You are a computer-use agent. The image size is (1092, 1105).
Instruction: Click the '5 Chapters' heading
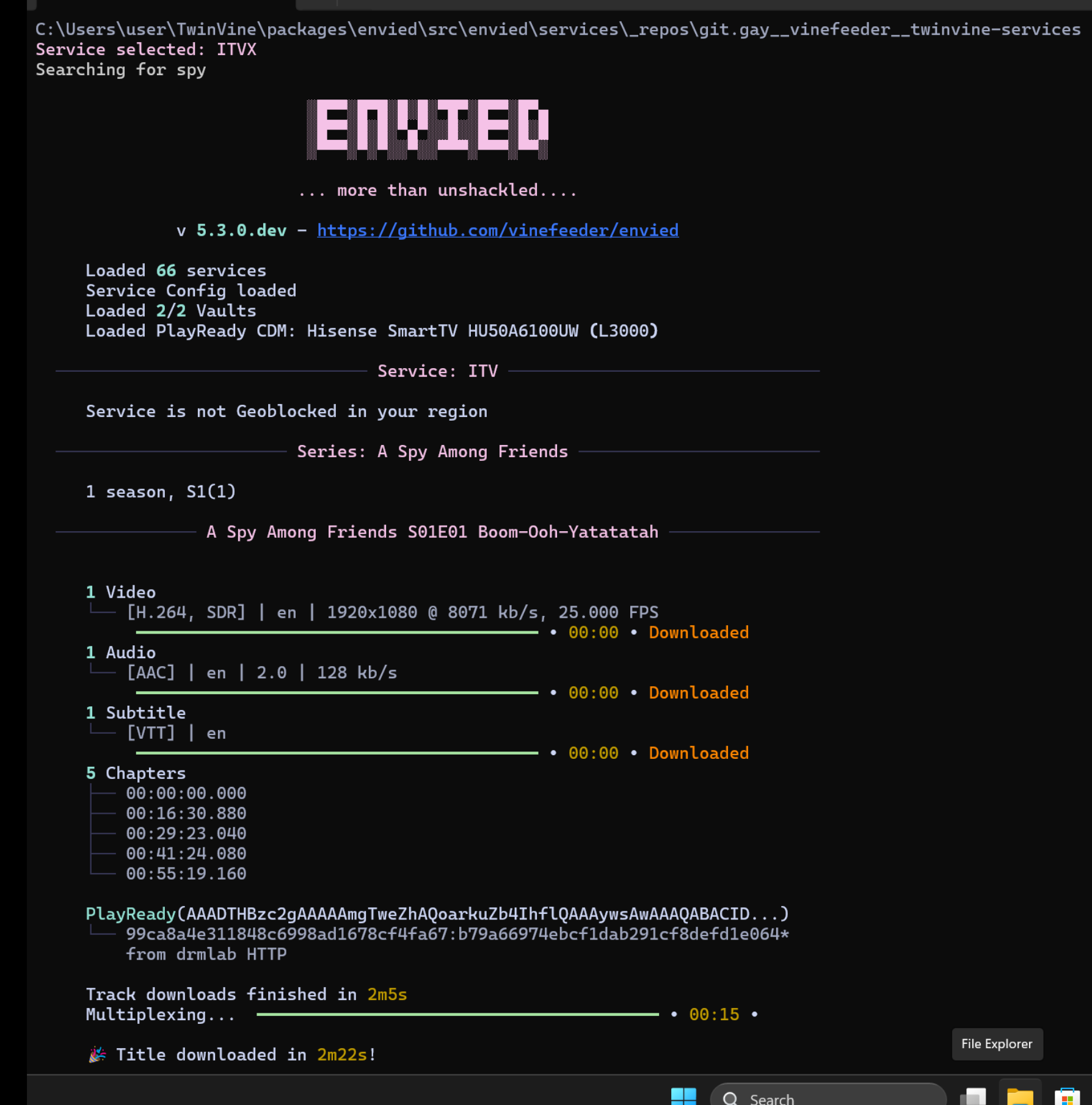(x=136, y=774)
